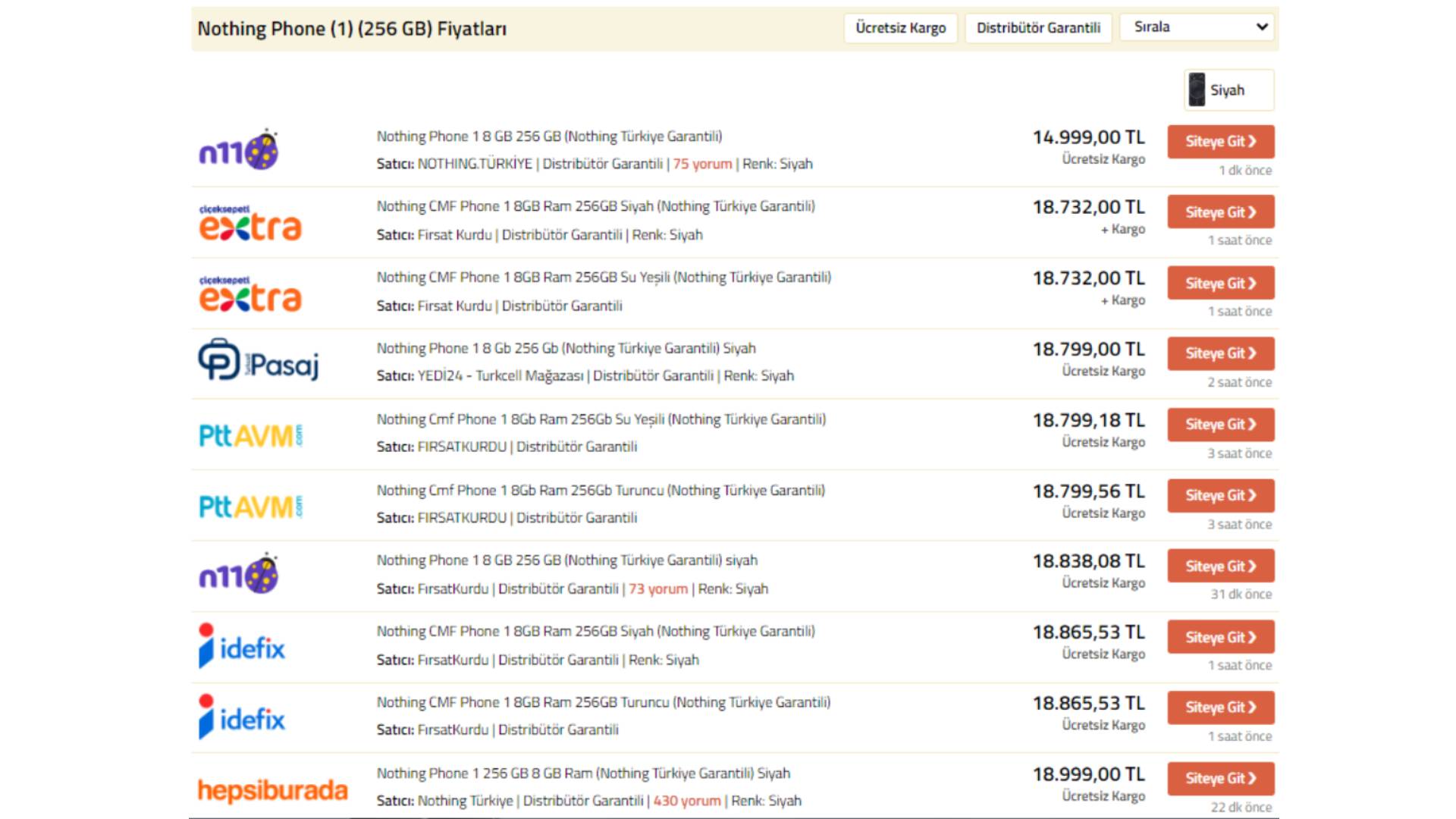Click Siteye Git for hepsiburada 18.999,00 TL
The height and width of the screenshot is (819, 1456).
[1221, 778]
